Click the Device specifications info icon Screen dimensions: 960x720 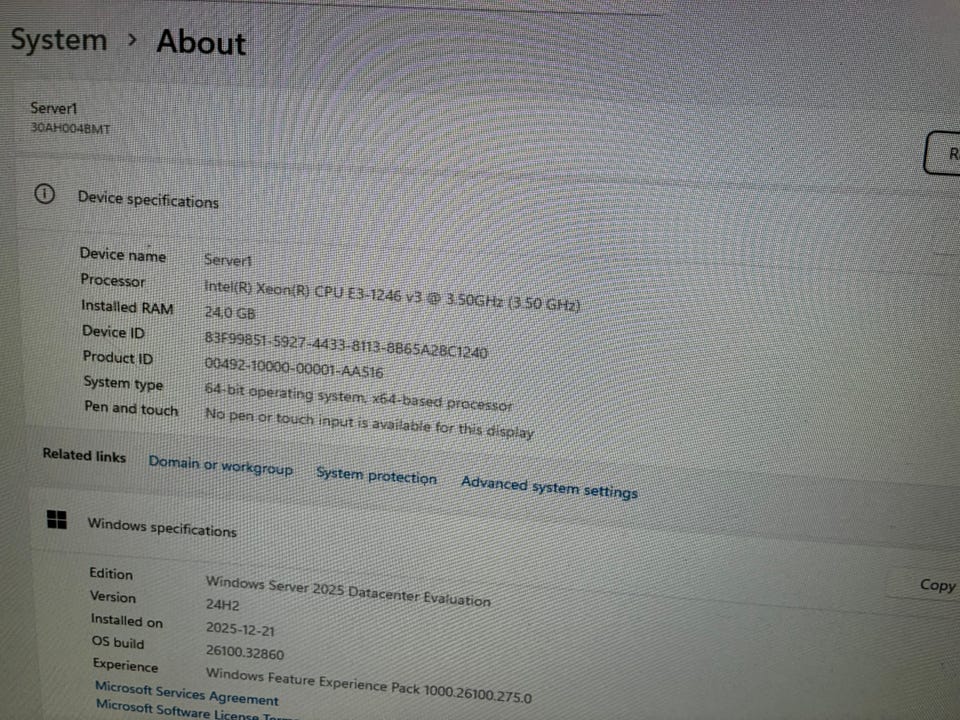[x=44, y=194]
